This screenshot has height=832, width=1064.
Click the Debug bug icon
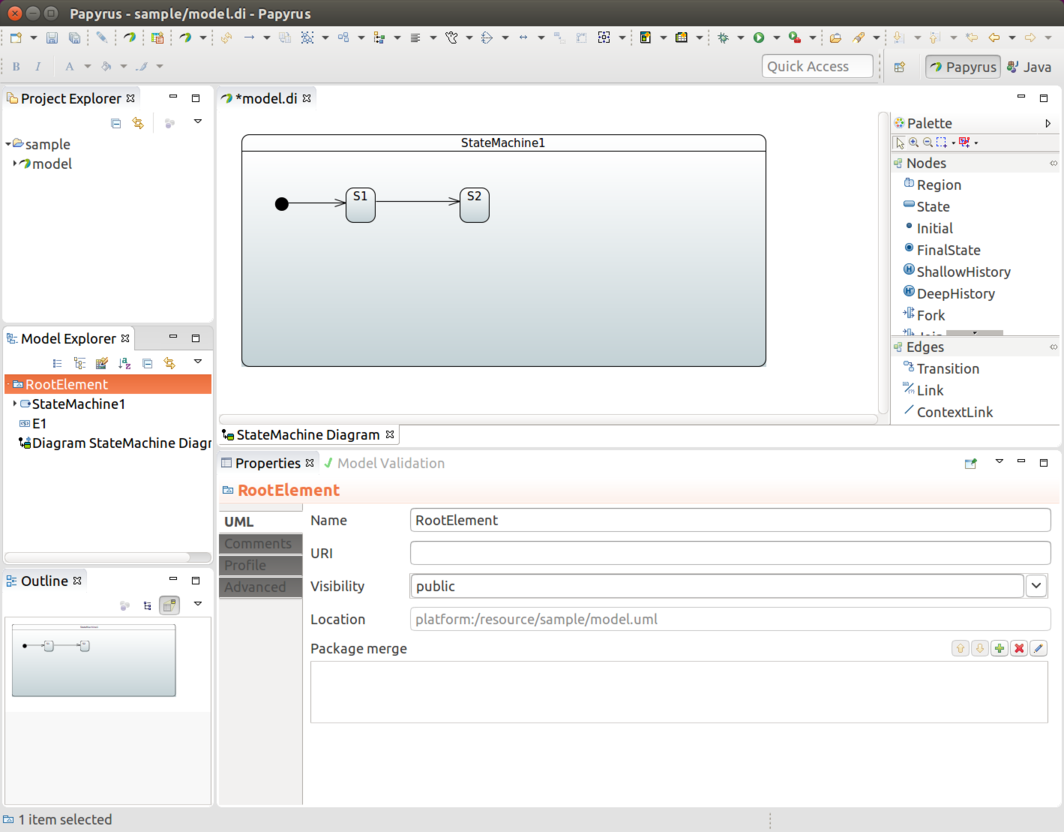723,38
